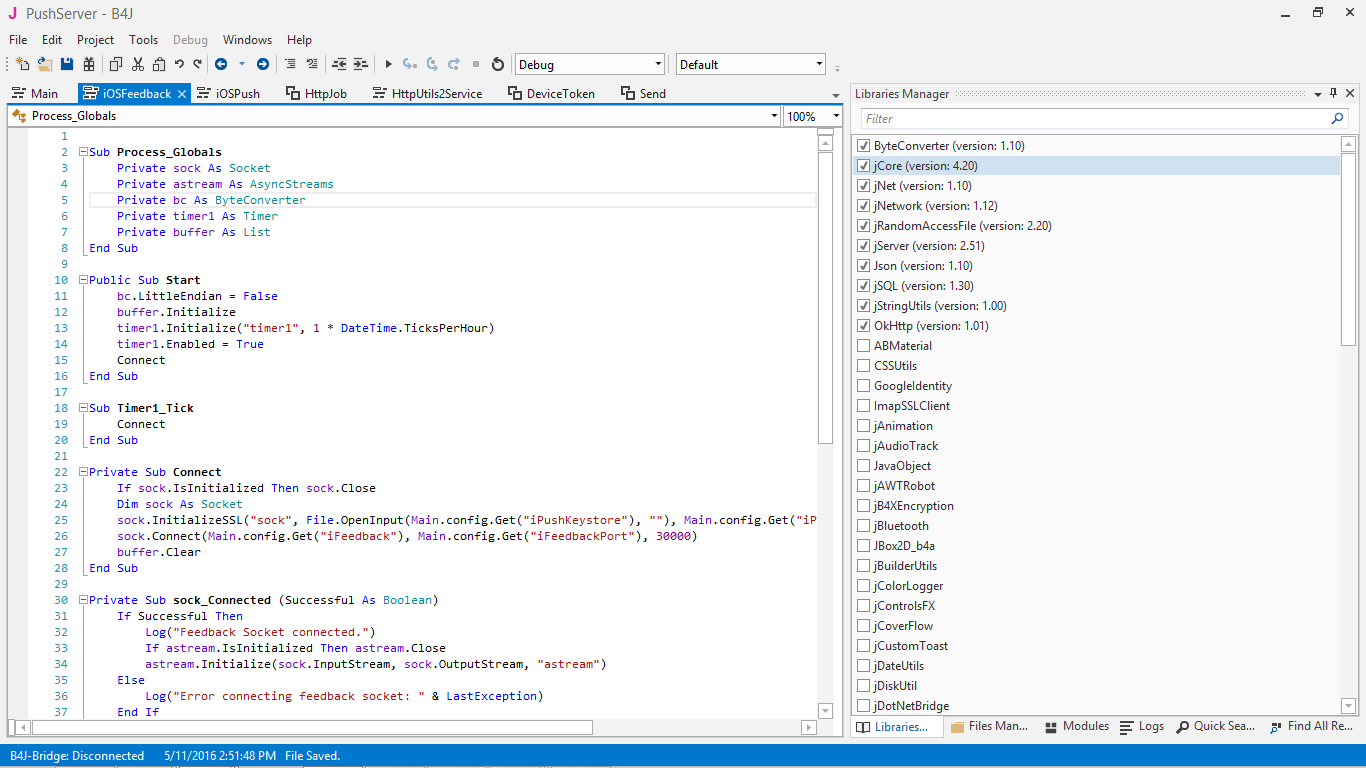This screenshot has height=768, width=1366.
Task: Click the Decrease indent icon
Action: pos(339,64)
